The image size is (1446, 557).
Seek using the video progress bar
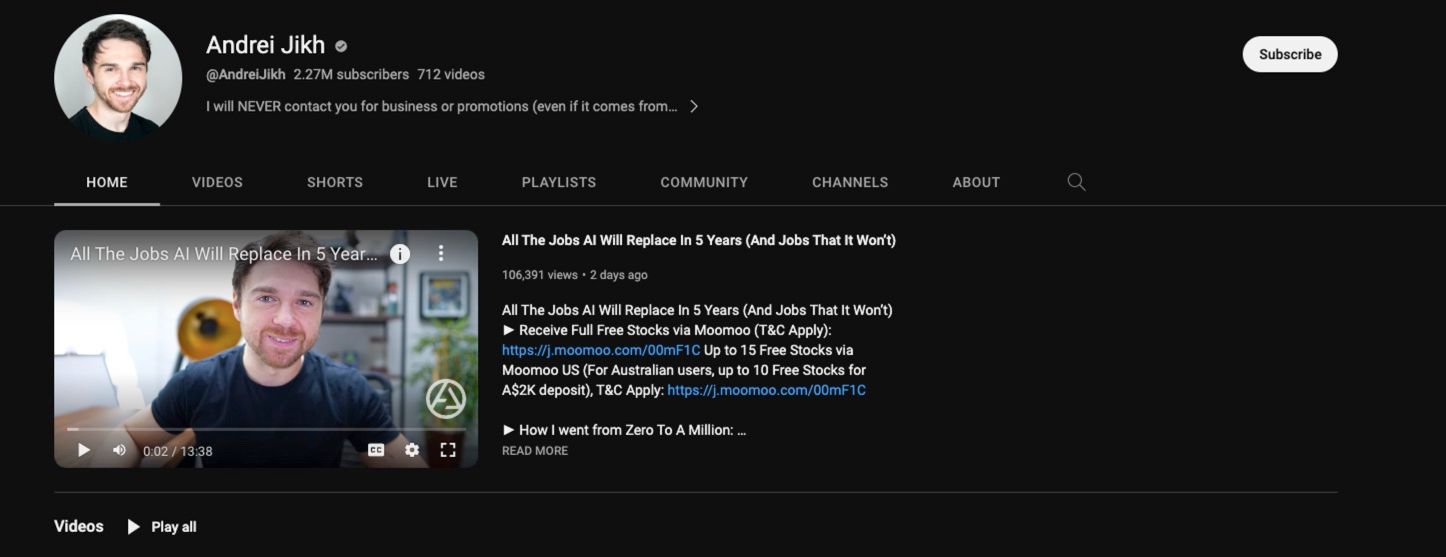pyautogui.click(x=265, y=429)
